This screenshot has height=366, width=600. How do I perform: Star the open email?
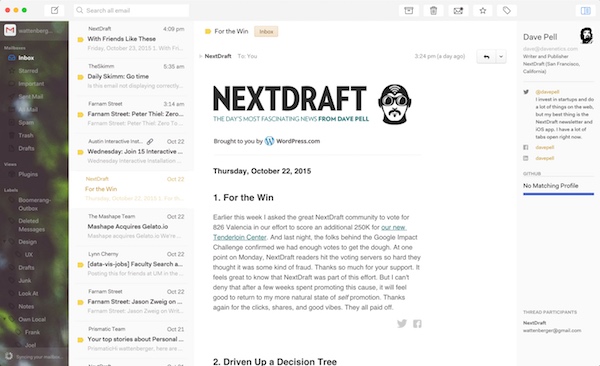pyautogui.click(x=483, y=10)
